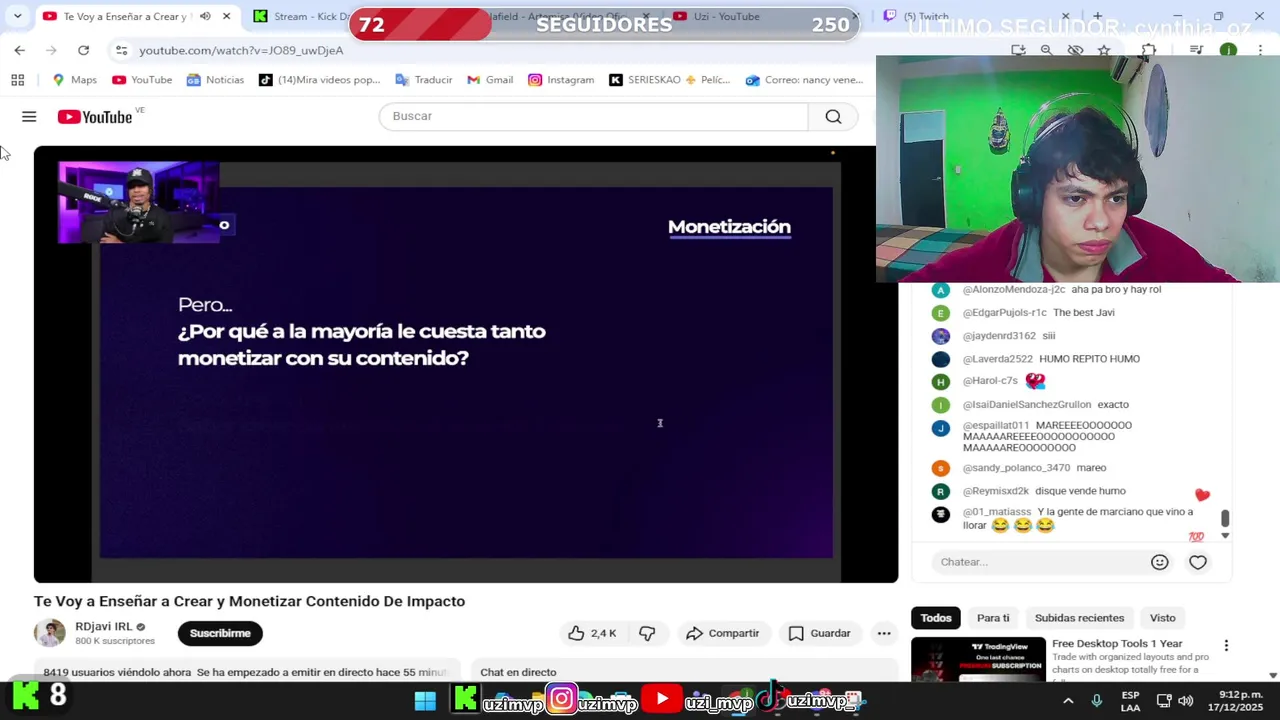Select the Todos filter chip
Image resolution: width=1280 pixels, height=720 pixels.
(936, 618)
